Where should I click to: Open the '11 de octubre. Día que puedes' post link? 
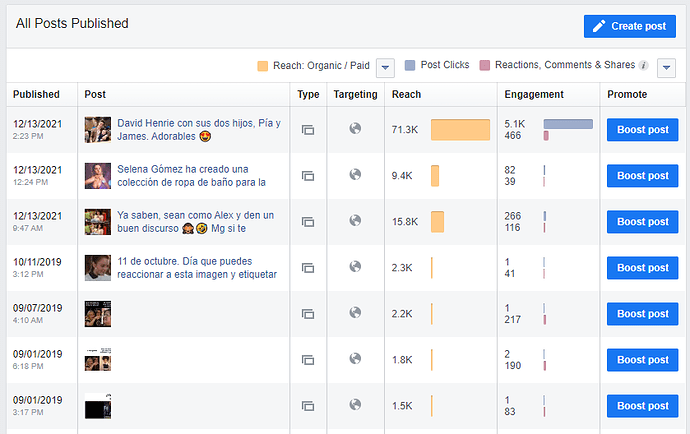pyautogui.click(x=197, y=268)
